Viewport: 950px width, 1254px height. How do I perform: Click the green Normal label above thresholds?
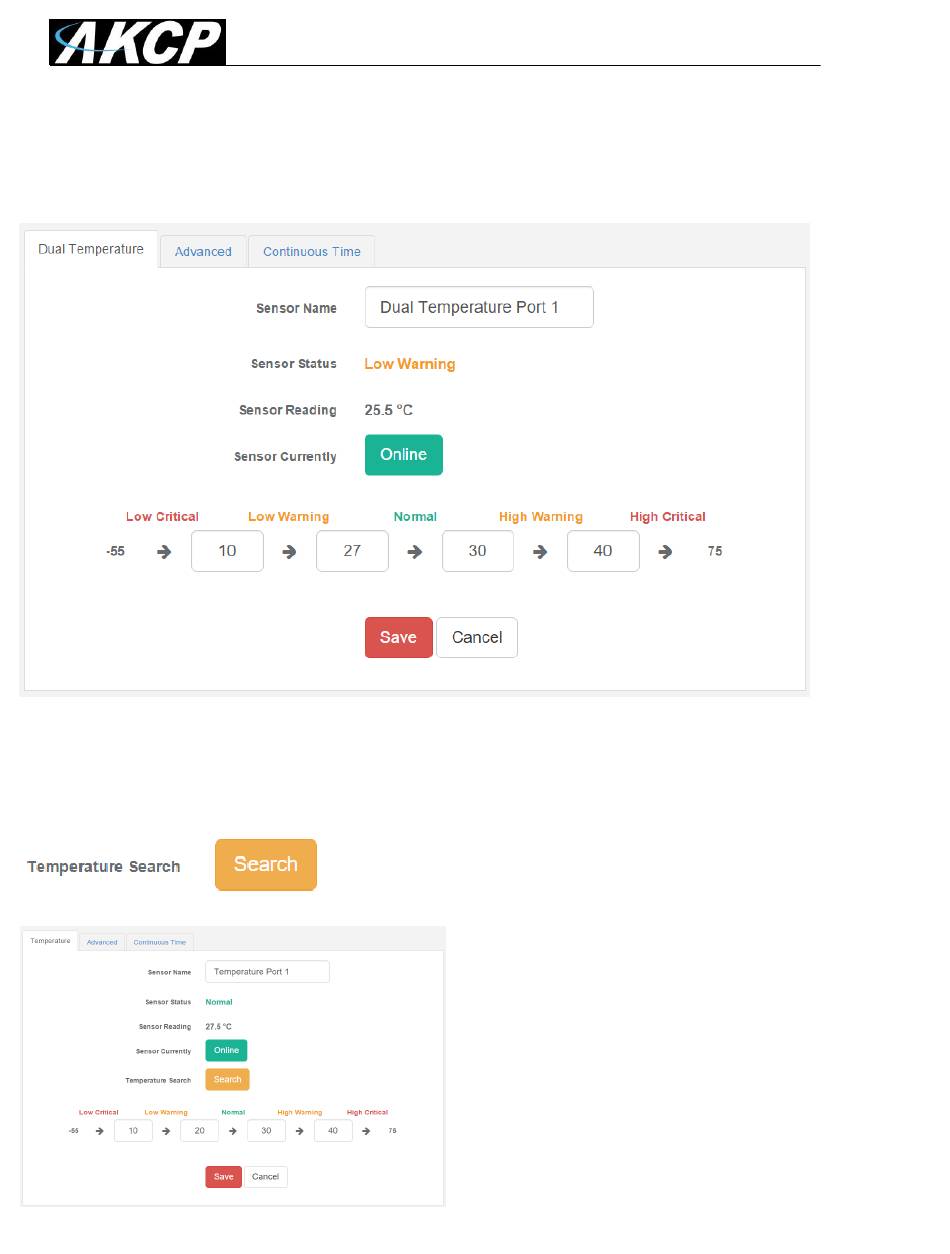click(415, 517)
